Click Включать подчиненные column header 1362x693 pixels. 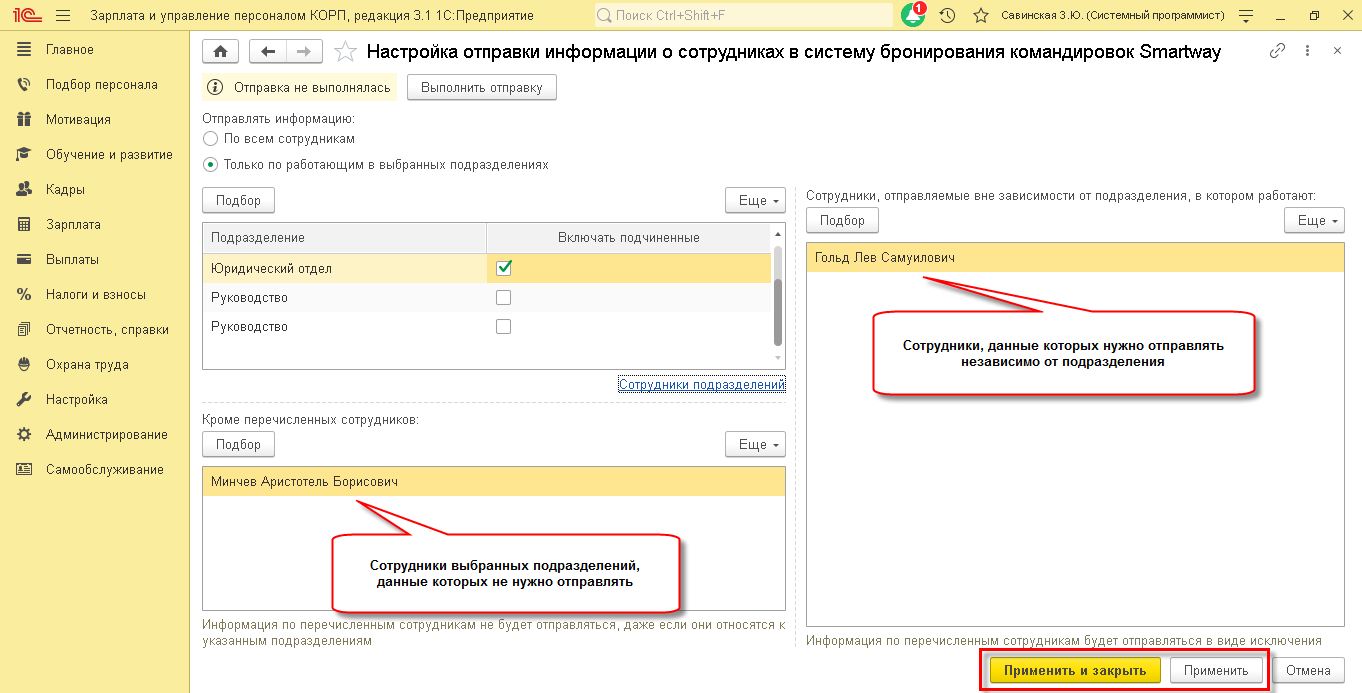628,238
